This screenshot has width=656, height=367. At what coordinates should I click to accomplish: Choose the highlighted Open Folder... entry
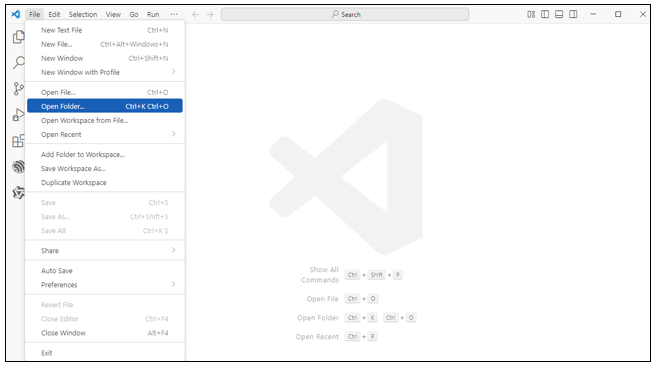(105, 106)
